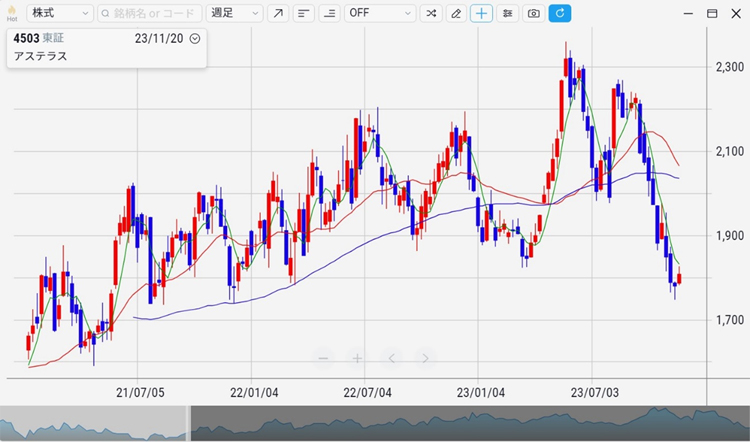This screenshot has width=750, height=442.
Task: Click the right-aligned lines toolbar icon
Action: tap(329, 14)
